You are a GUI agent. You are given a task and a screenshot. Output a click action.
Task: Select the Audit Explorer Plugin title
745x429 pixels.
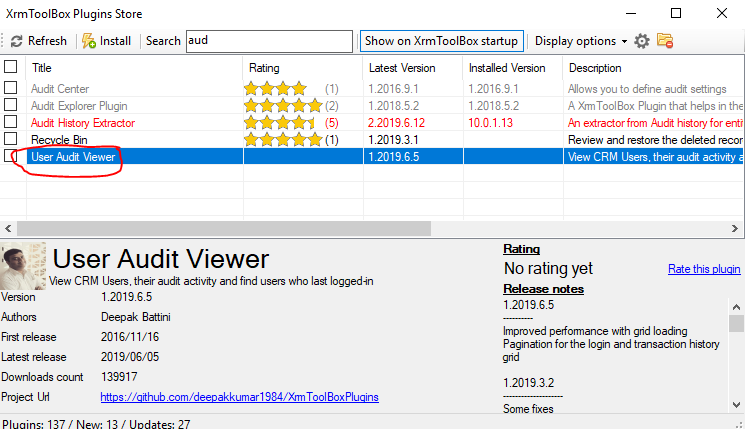point(79,106)
